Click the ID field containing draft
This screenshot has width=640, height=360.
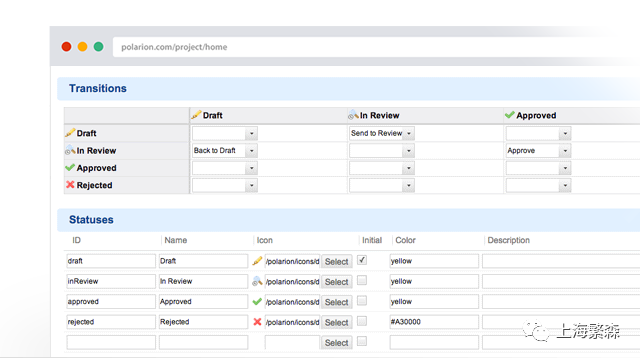(x=111, y=261)
